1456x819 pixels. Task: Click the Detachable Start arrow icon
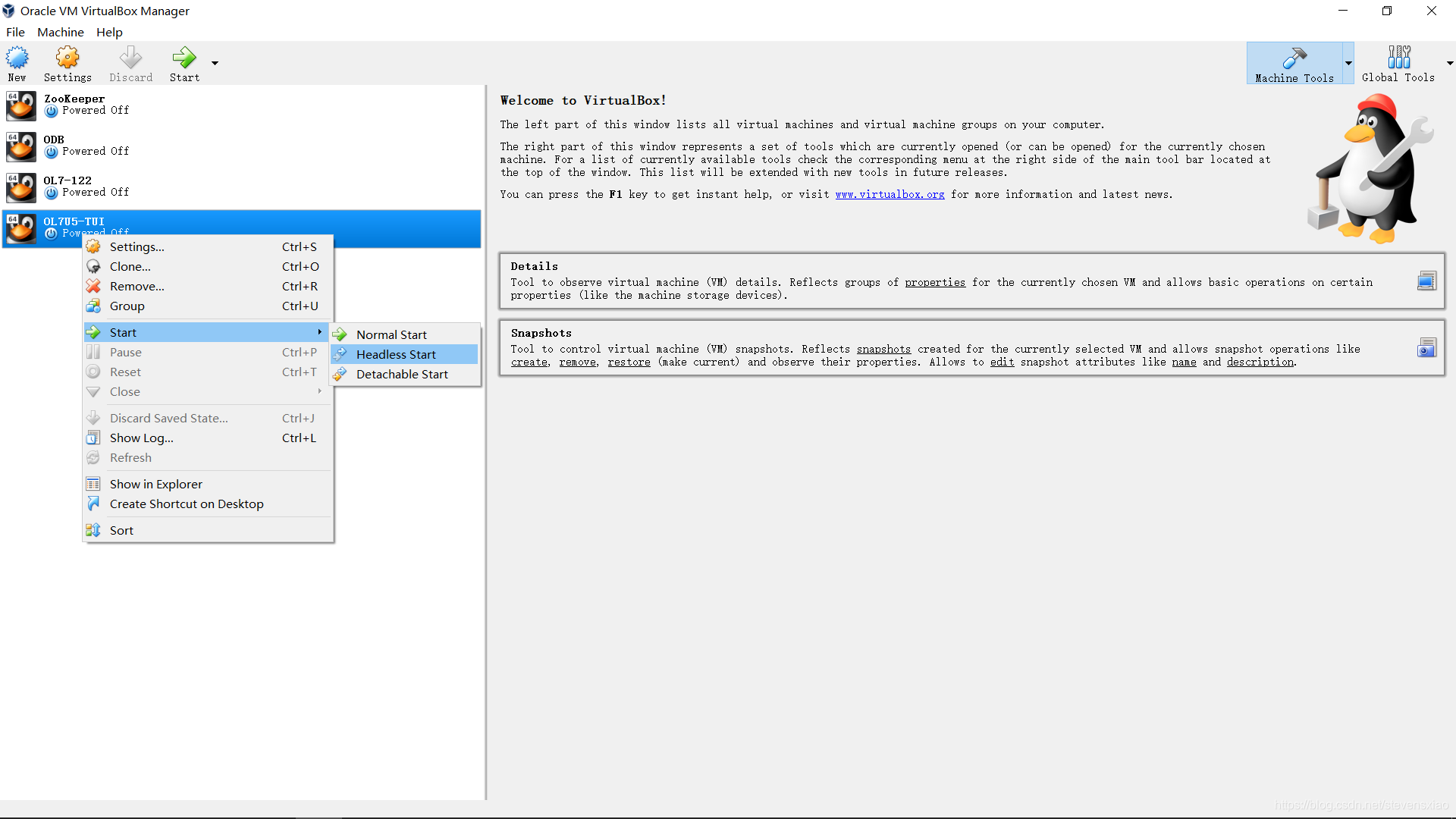(x=340, y=374)
